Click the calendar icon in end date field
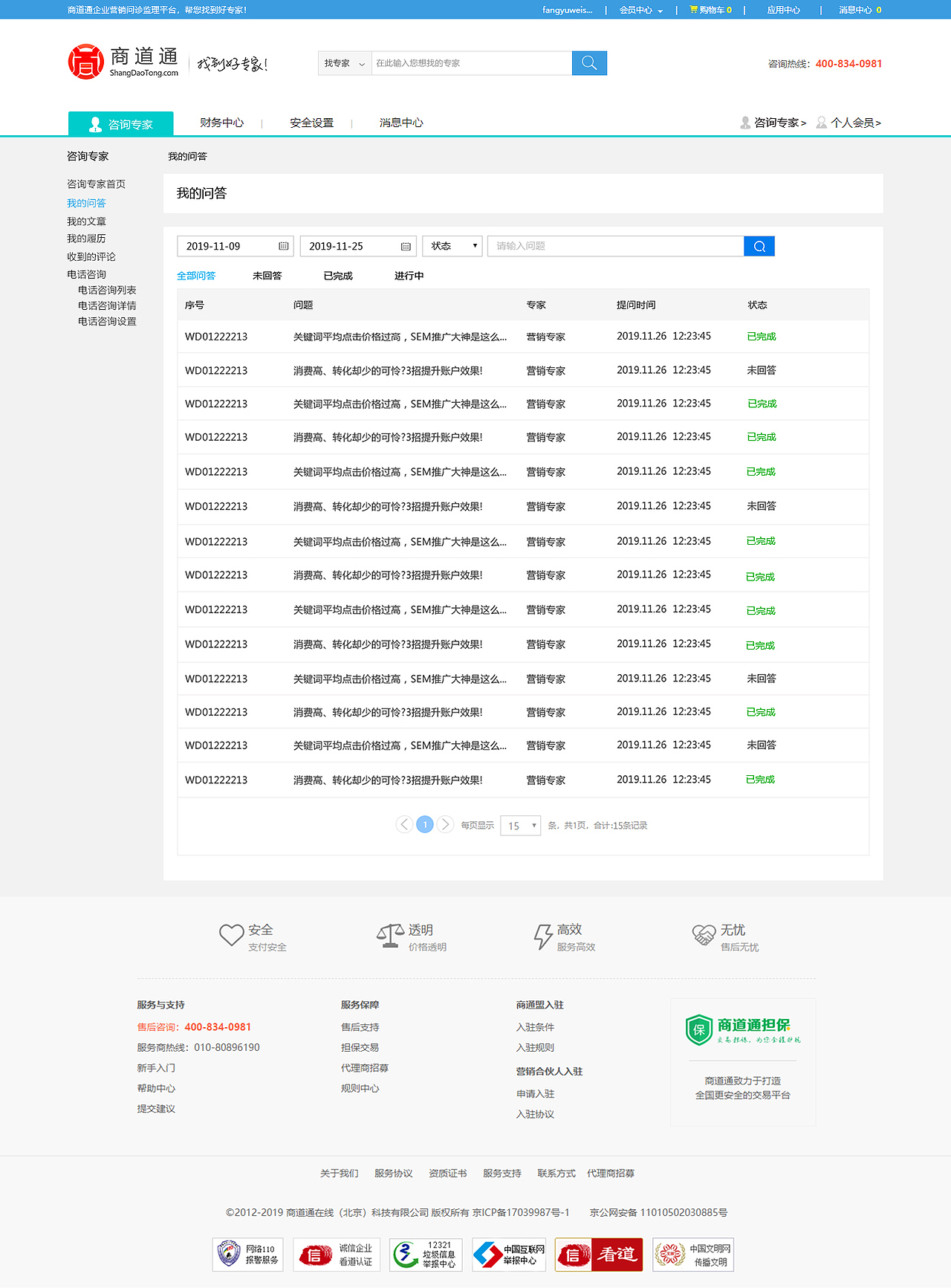Image resolution: width=951 pixels, height=1288 pixels. point(406,246)
